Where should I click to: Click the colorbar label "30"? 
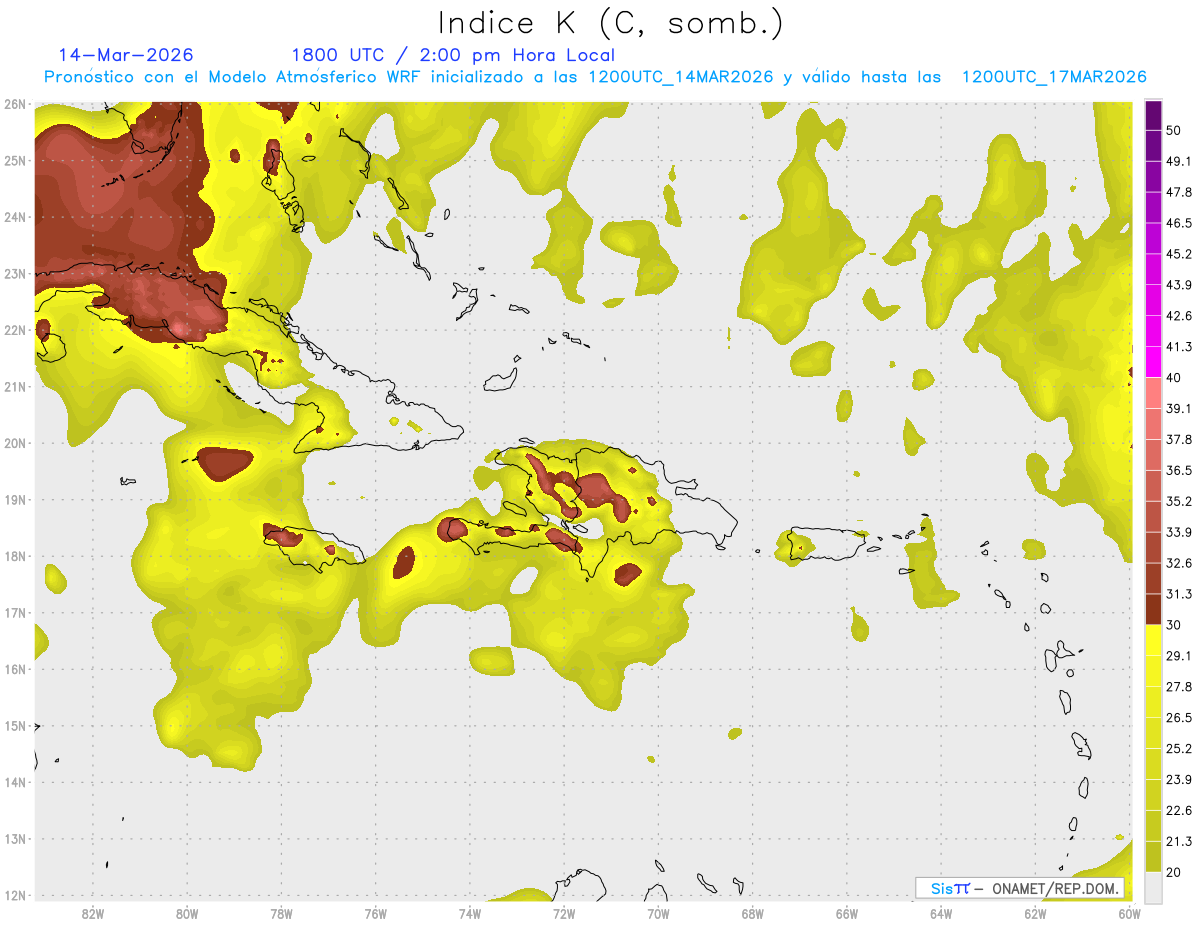1175,625
